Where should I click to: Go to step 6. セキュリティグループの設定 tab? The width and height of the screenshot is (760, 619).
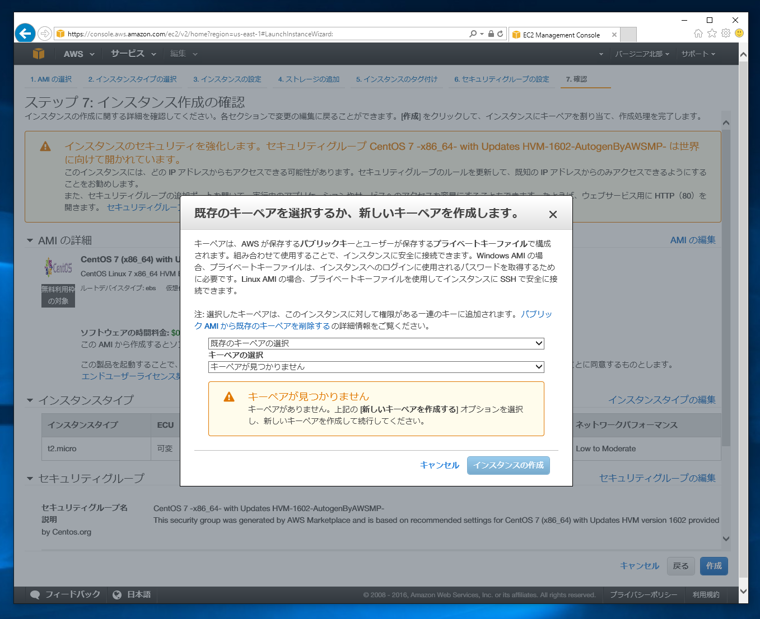[x=502, y=79]
